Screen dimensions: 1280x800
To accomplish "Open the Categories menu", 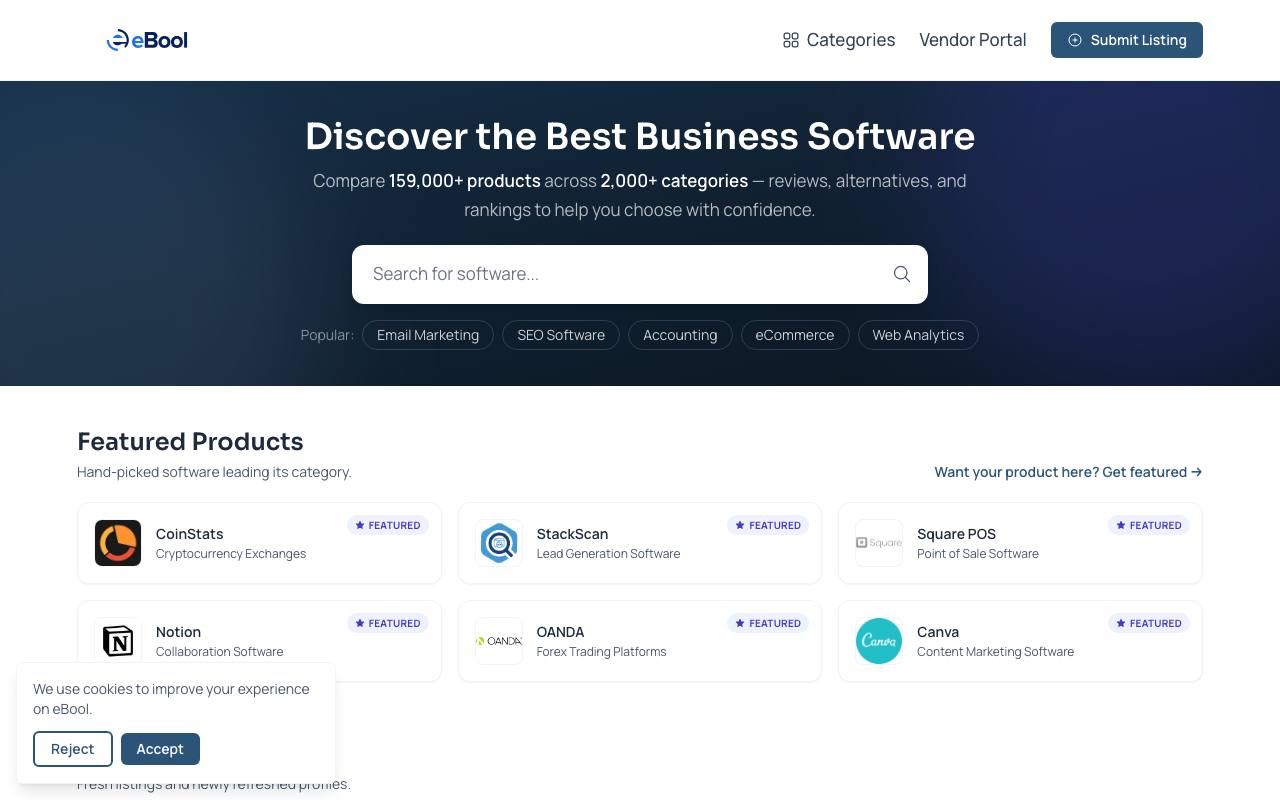I will coord(838,40).
